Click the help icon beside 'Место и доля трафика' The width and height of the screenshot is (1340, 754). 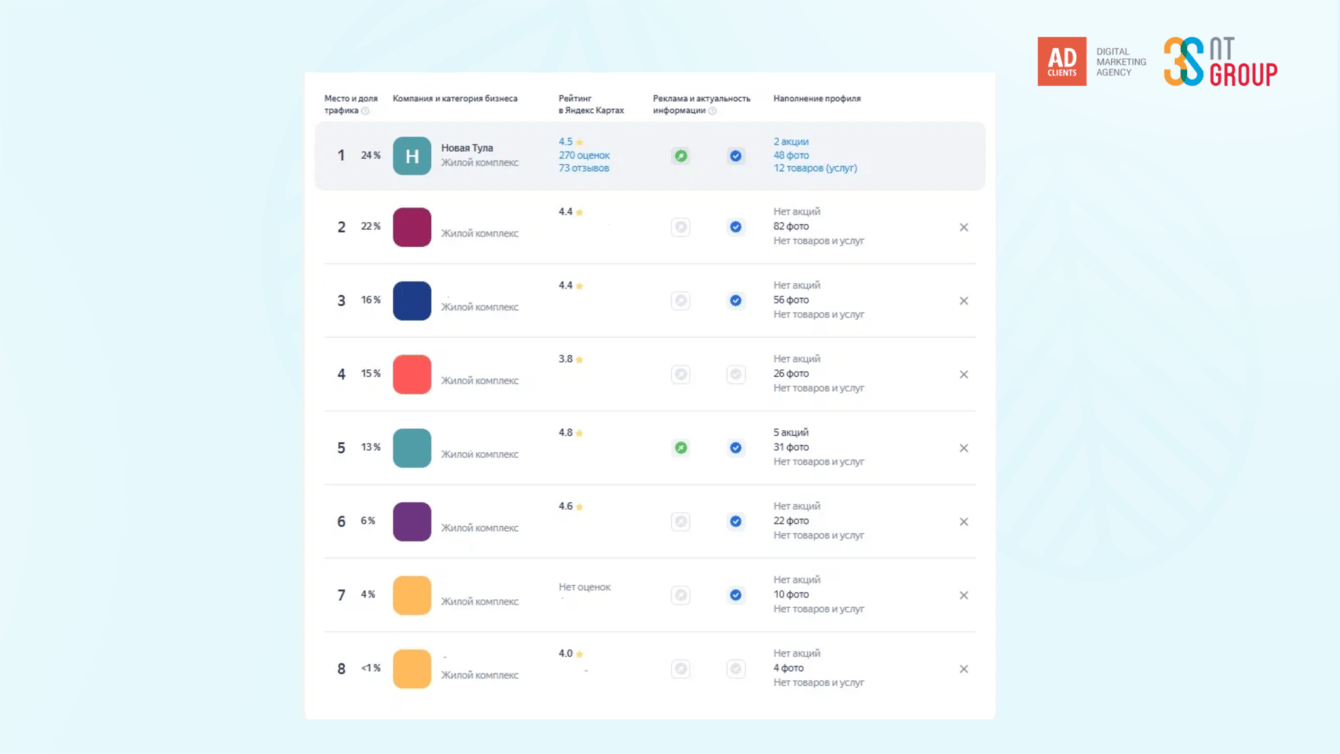tap(366, 111)
